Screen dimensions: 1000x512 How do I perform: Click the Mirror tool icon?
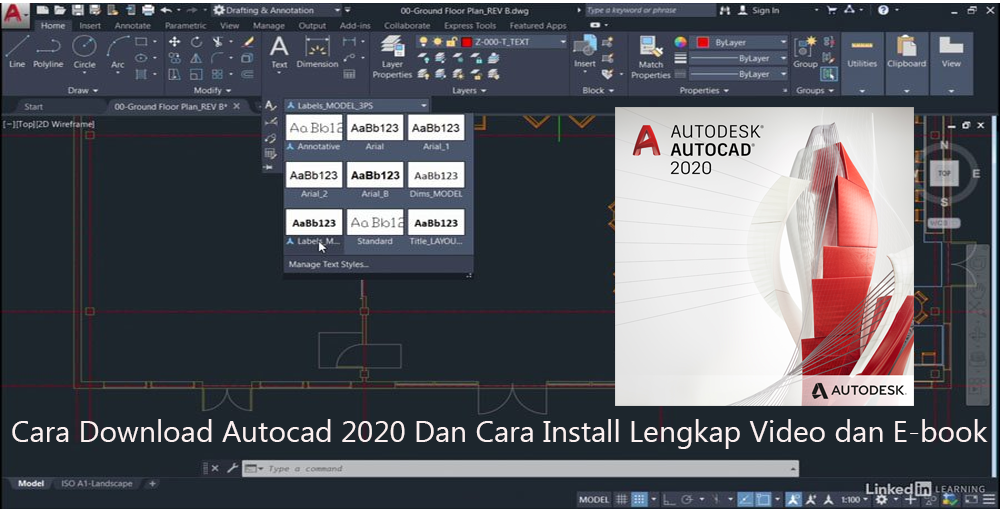click(x=196, y=58)
